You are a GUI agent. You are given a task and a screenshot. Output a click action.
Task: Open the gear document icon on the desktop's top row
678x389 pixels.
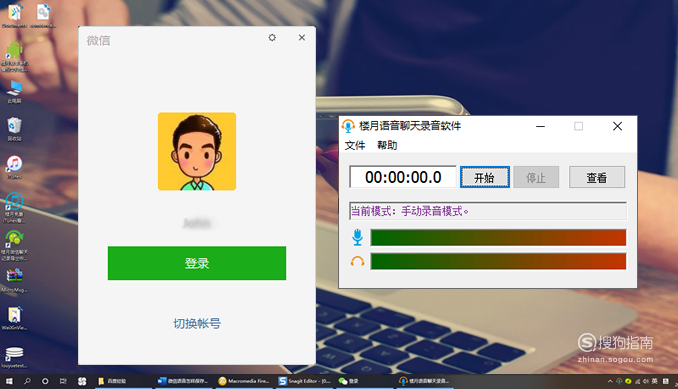[x=43, y=16]
